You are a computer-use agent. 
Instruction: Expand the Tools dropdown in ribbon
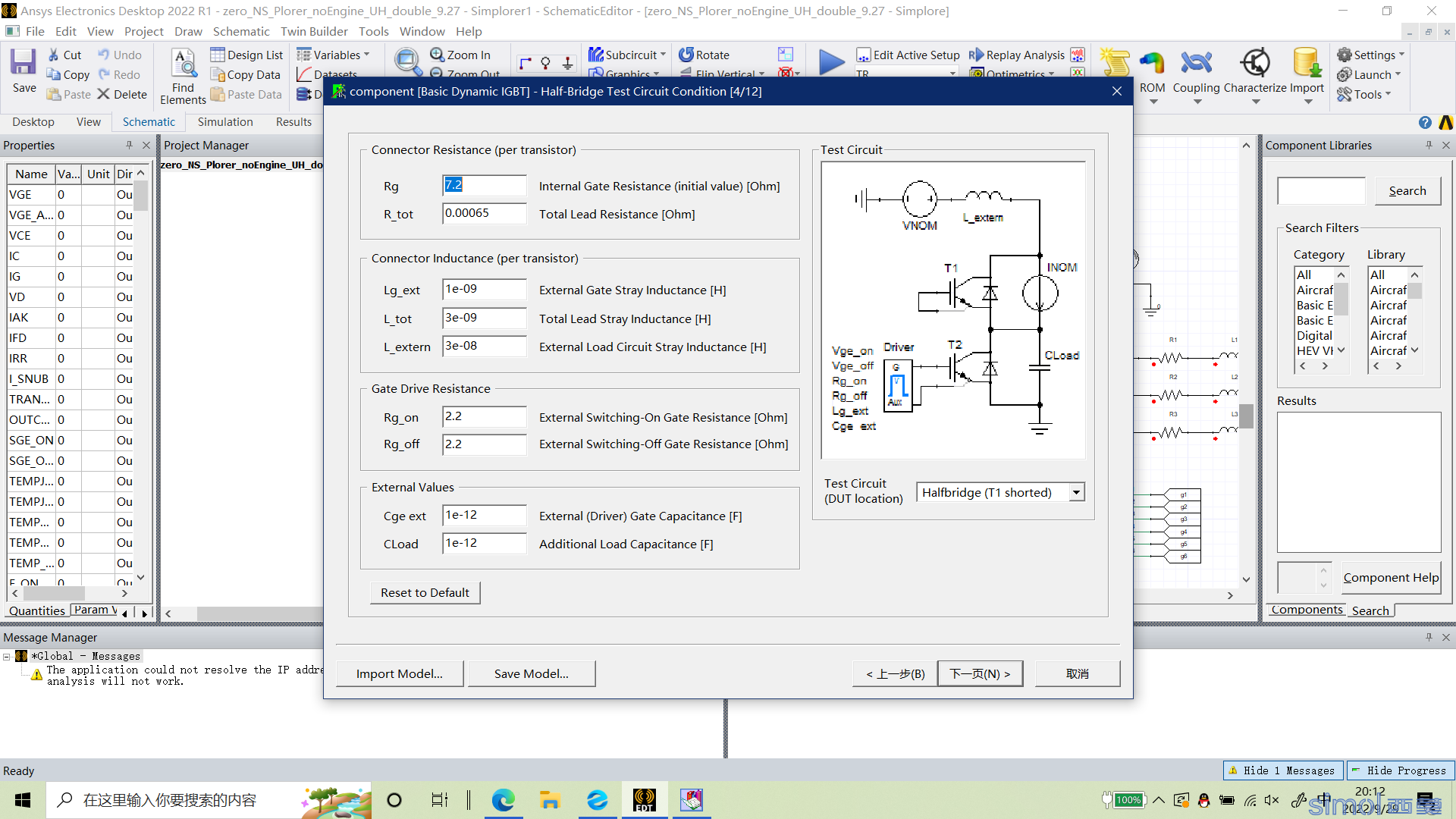point(1364,94)
